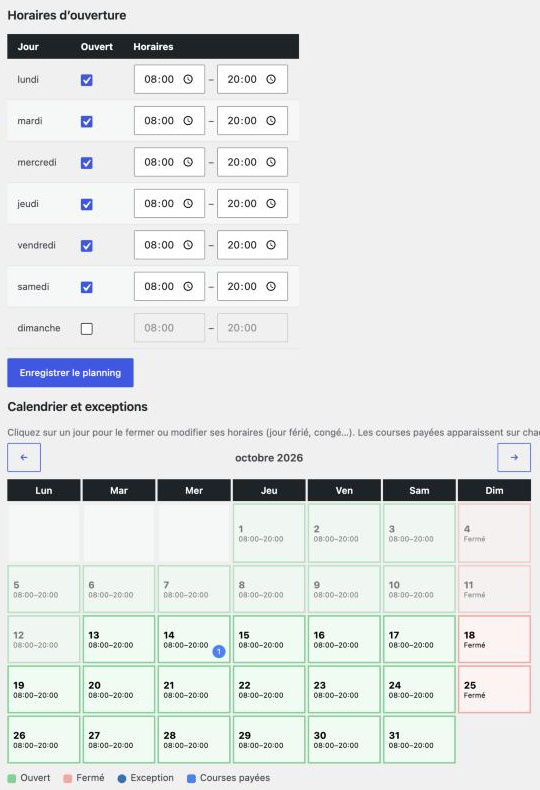540x790 pixels.
Task: Open October 26 day cell
Action: click(43, 740)
